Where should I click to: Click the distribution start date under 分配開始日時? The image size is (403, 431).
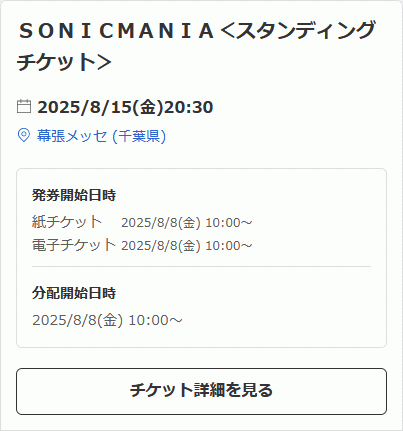click(107, 320)
